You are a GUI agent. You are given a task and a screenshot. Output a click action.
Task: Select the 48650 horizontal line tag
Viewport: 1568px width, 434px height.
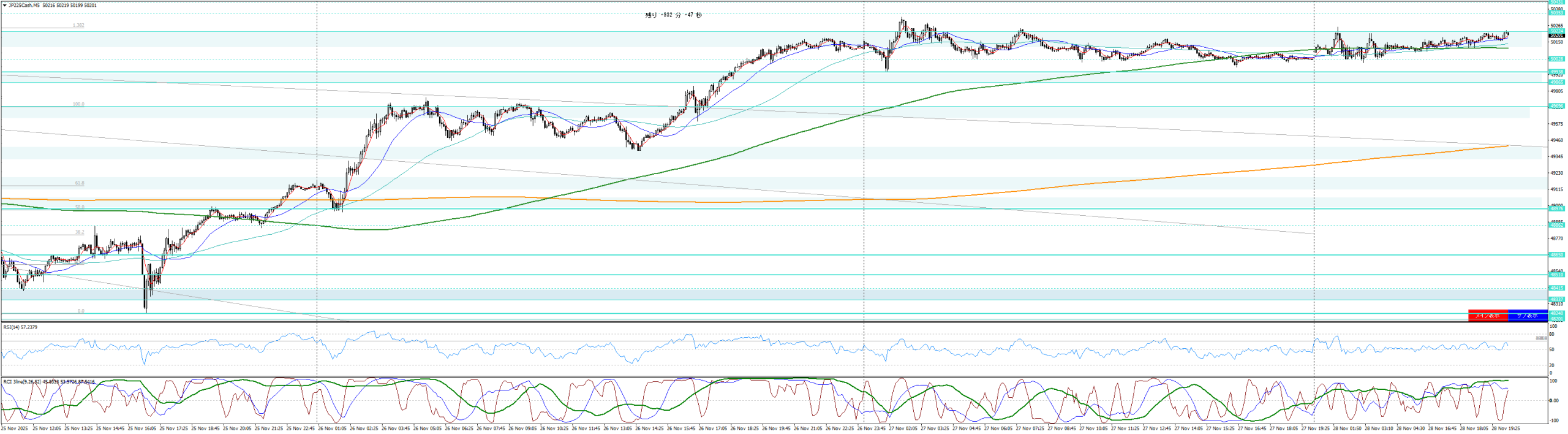(1556, 254)
